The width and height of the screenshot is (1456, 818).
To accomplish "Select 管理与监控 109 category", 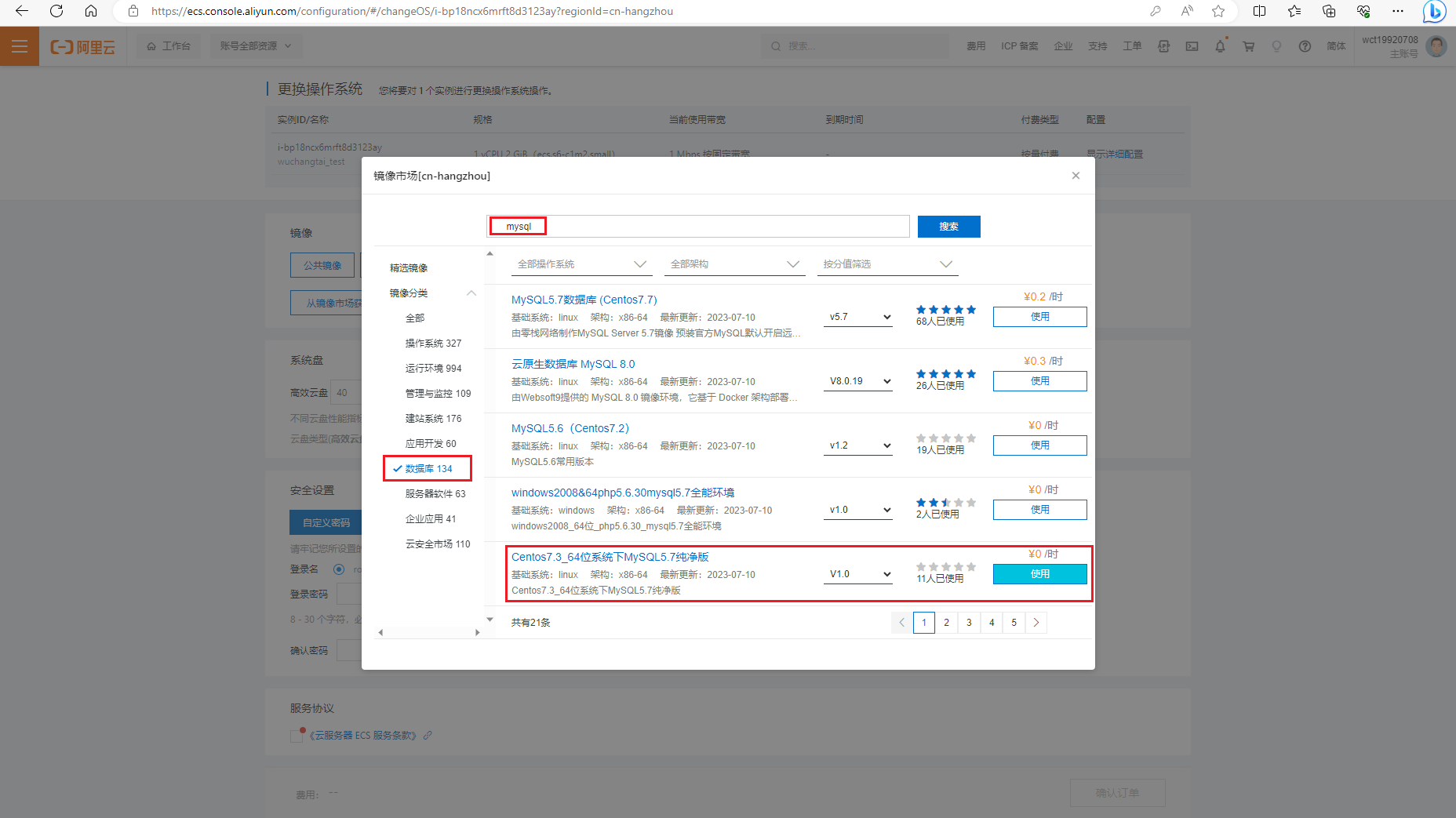I will pos(438,394).
